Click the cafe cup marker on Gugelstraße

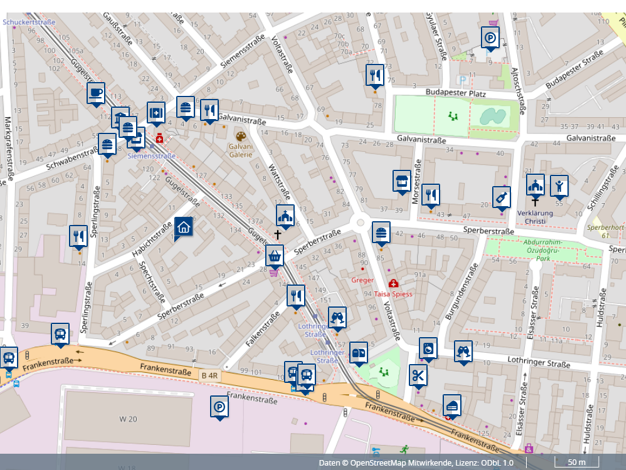(x=95, y=94)
